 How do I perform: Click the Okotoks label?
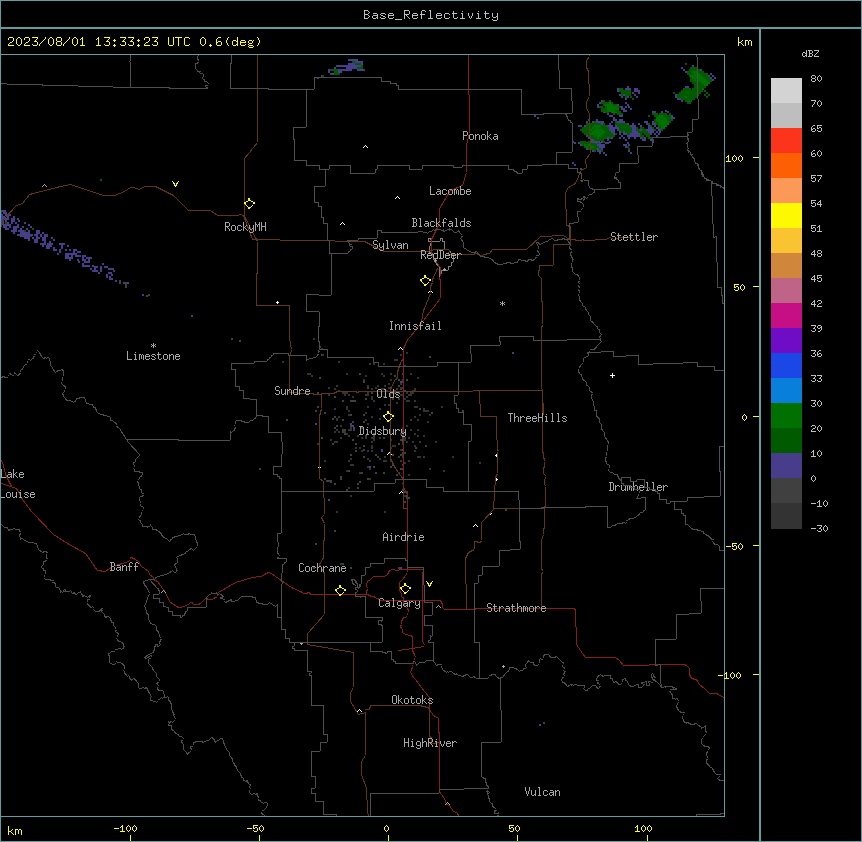pyautogui.click(x=412, y=700)
